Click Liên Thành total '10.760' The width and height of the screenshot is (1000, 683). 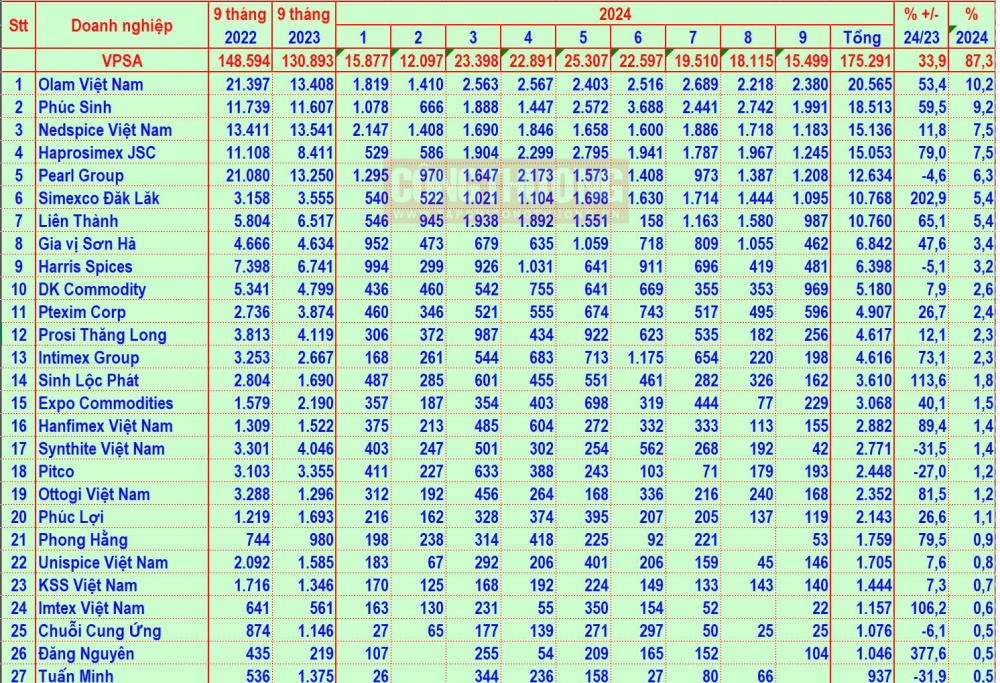pos(869,221)
